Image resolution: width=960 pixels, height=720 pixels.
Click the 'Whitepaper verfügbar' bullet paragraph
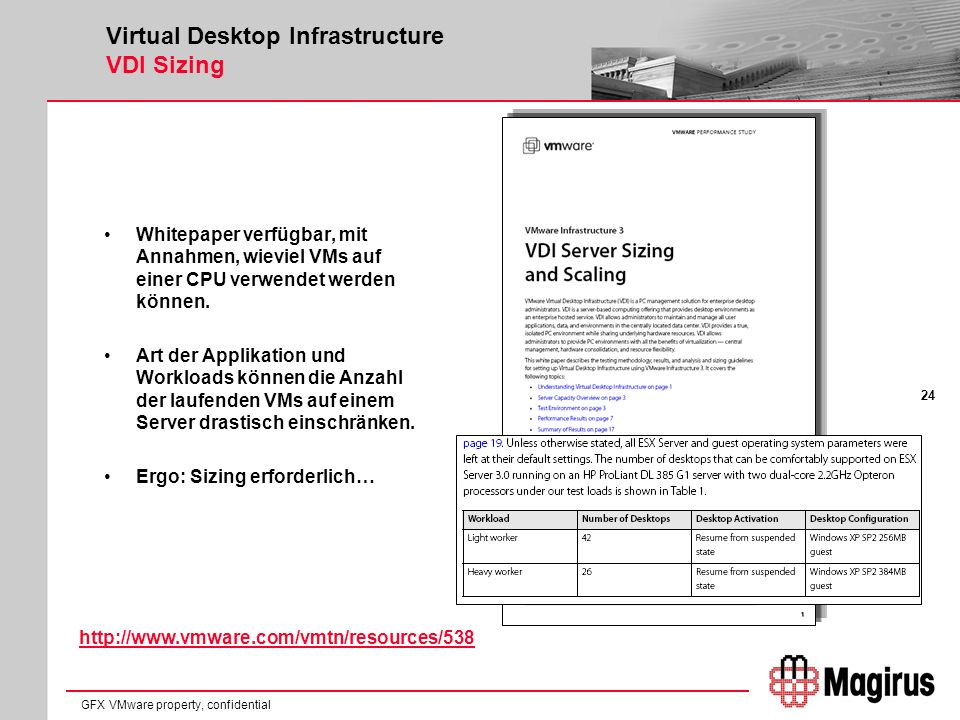click(265, 268)
